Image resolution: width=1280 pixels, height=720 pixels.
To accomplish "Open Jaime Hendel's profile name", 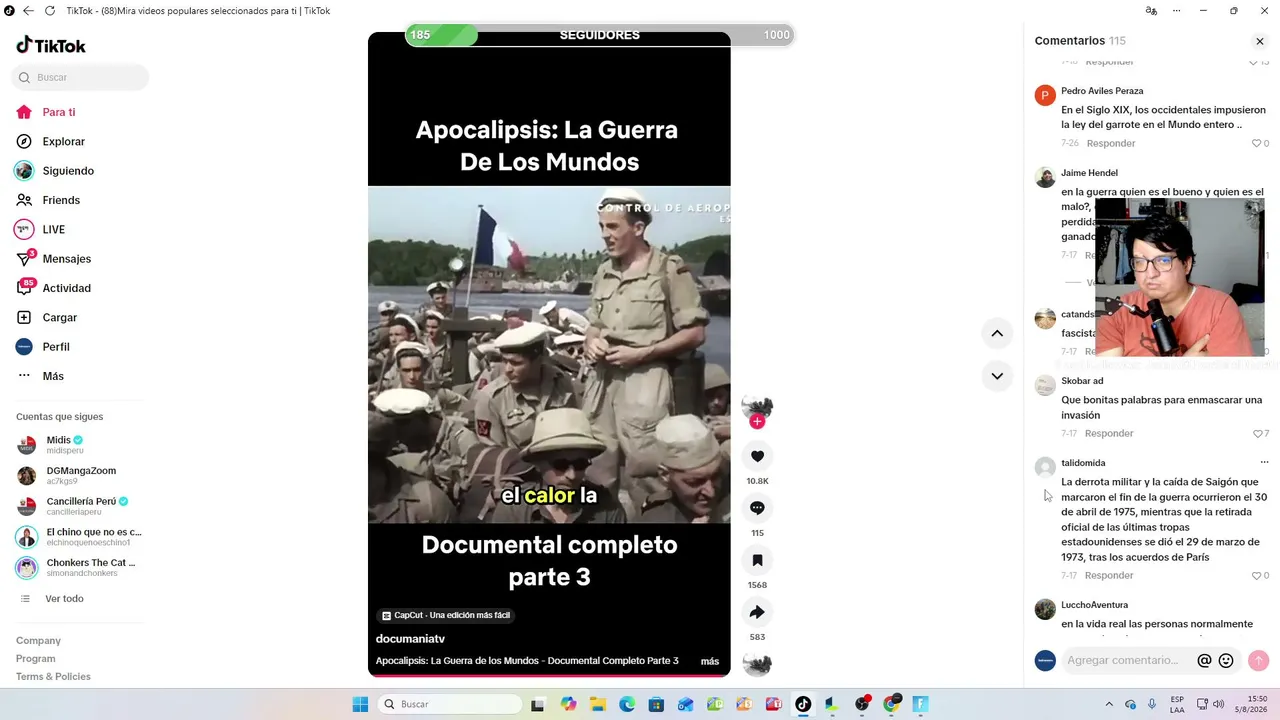I will [1089, 173].
